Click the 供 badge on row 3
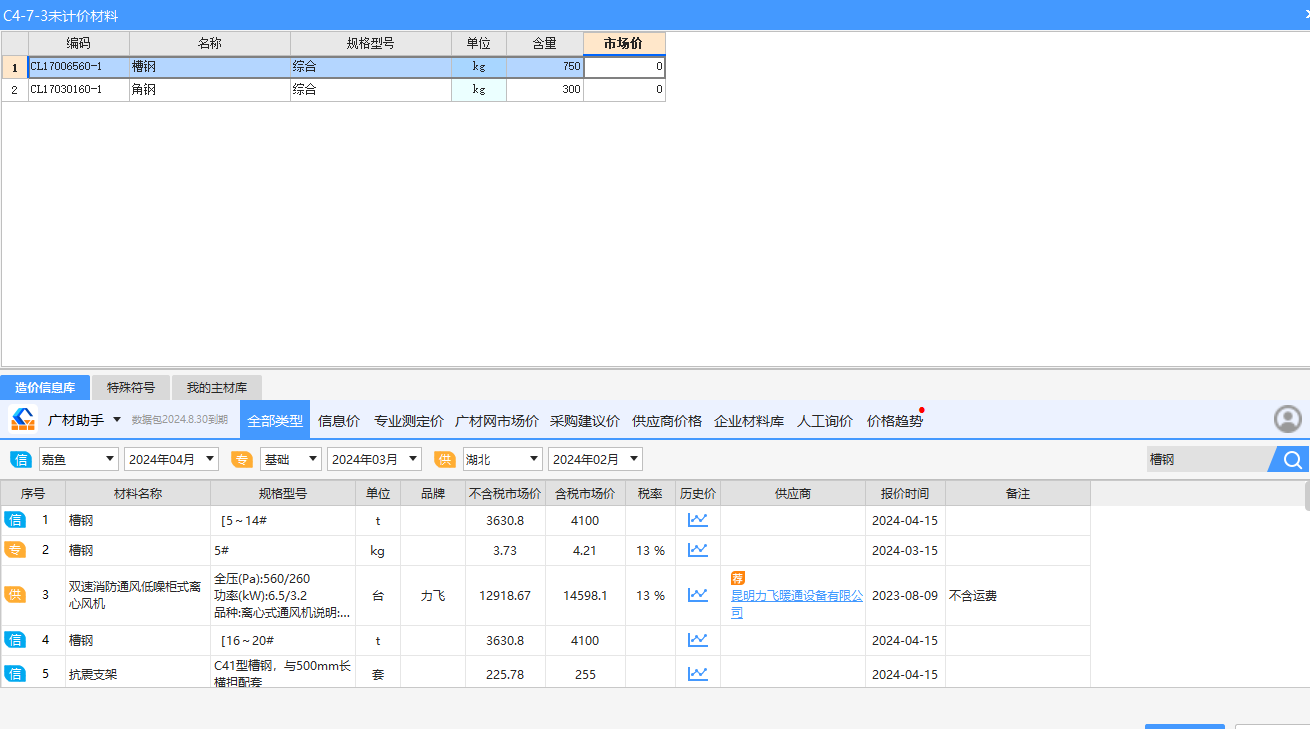This screenshot has height=729, width=1310. (x=15, y=595)
